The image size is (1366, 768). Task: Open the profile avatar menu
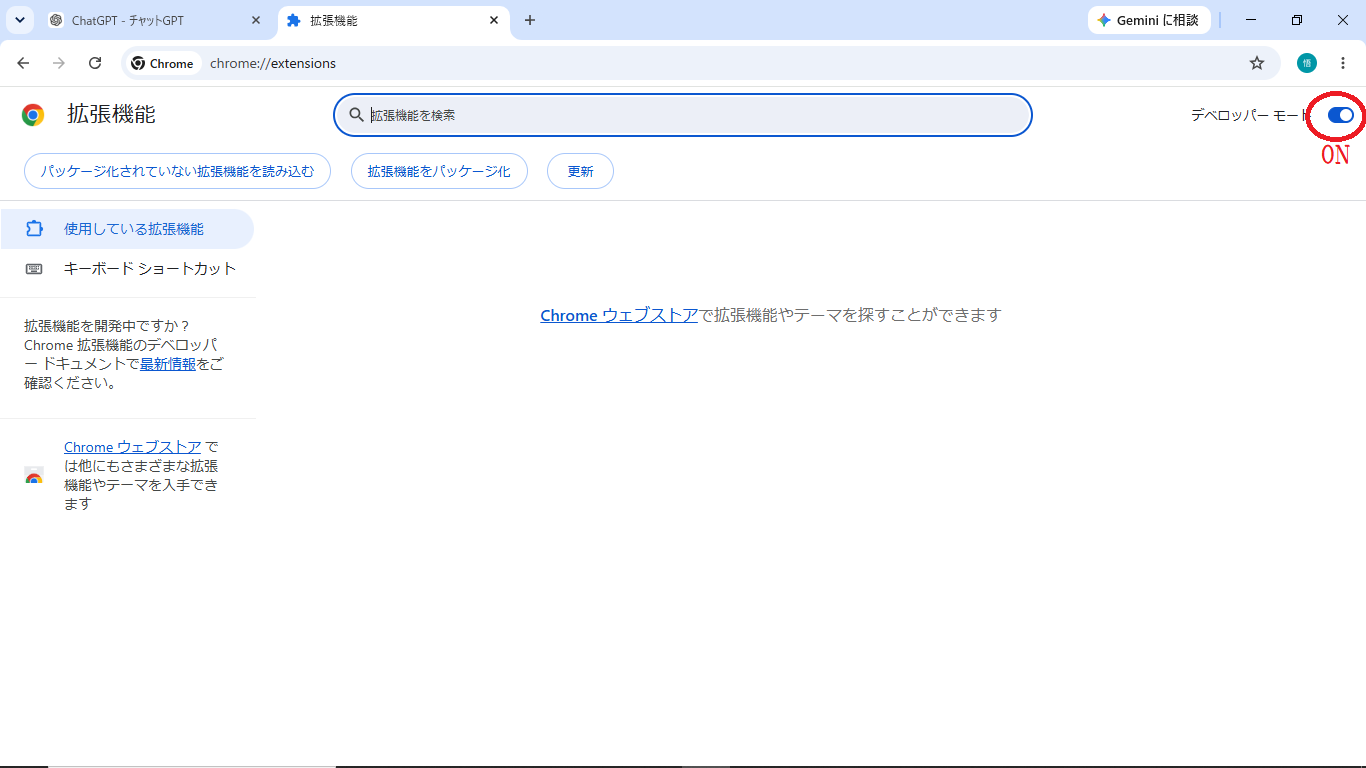[1307, 63]
